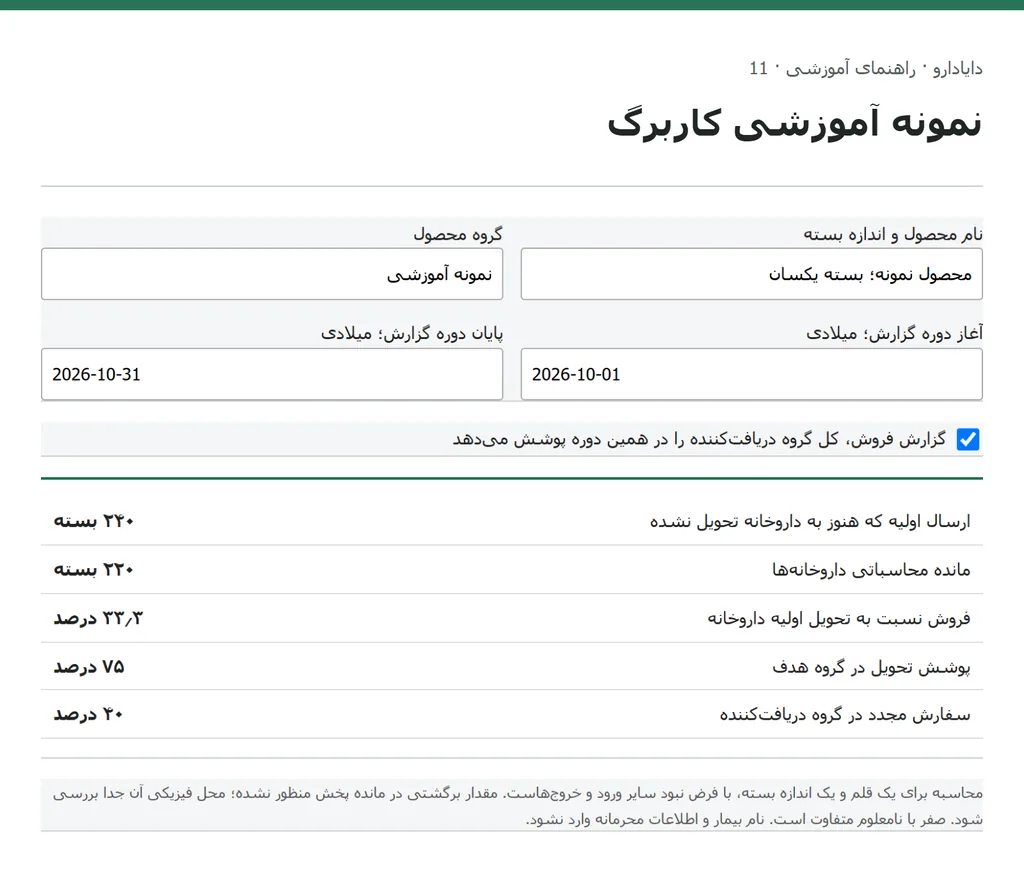Click row label «پوشش تحویل در گروه هدف»
The image size is (1024, 893).
tap(871, 667)
